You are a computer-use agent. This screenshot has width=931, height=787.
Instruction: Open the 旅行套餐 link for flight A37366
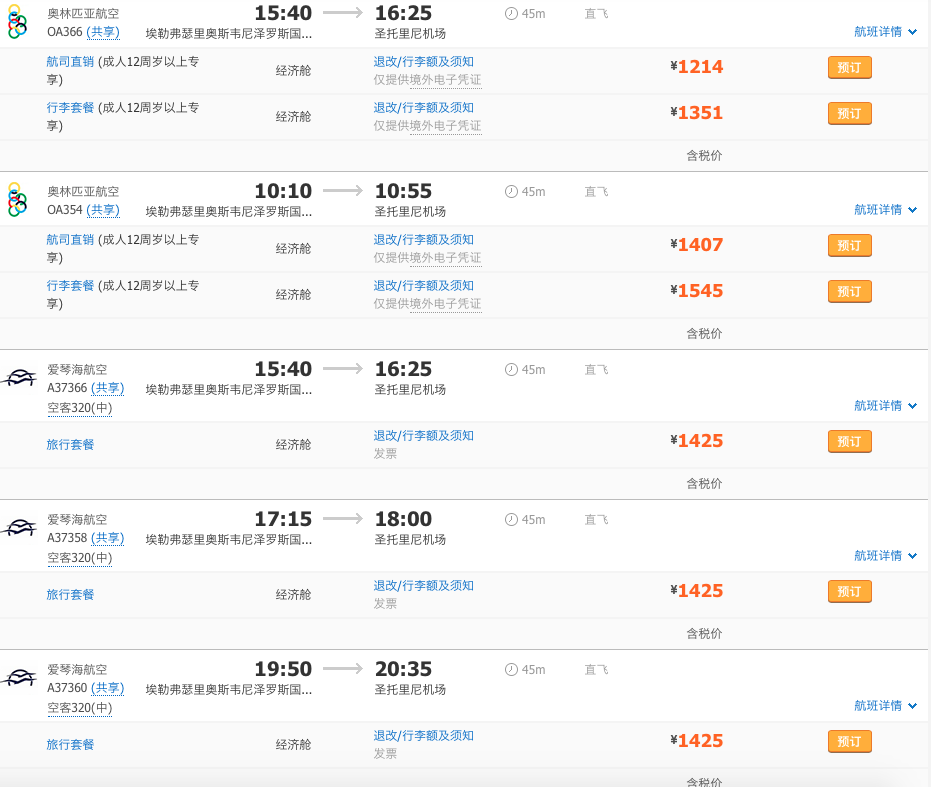70,444
